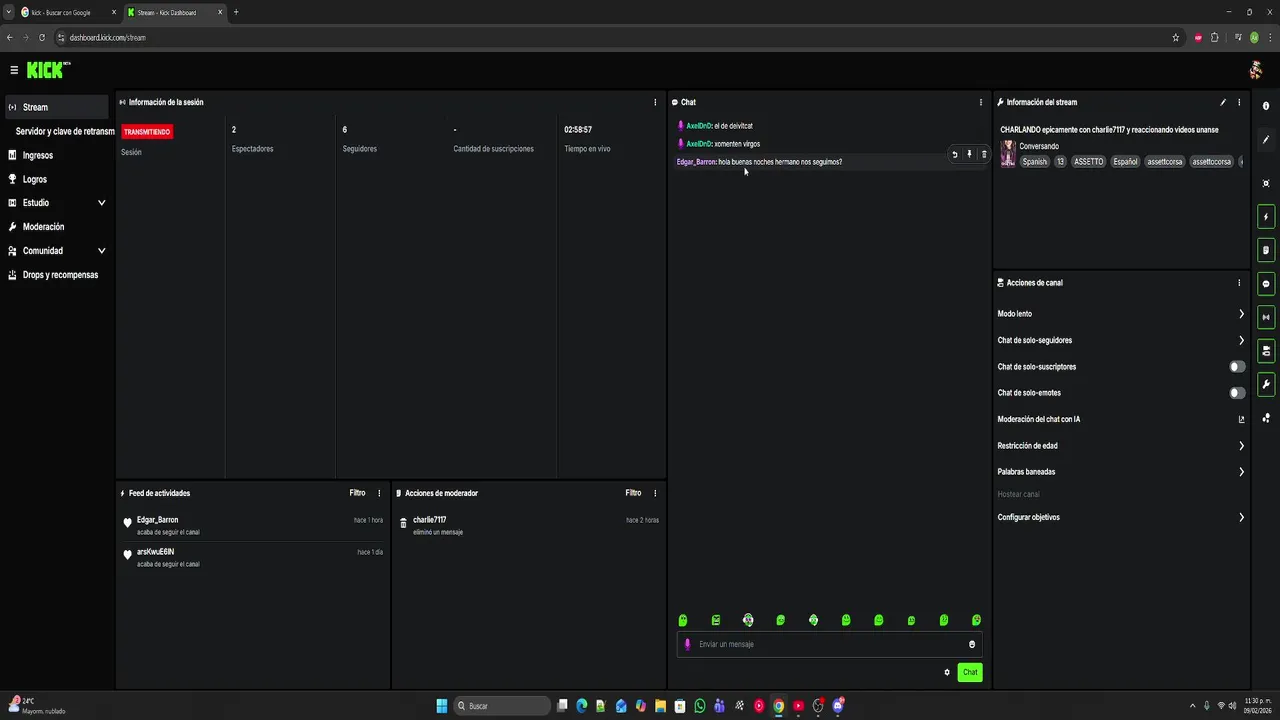
Task: Click the Buscar search box in the taskbar
Action: coord(501,706)
